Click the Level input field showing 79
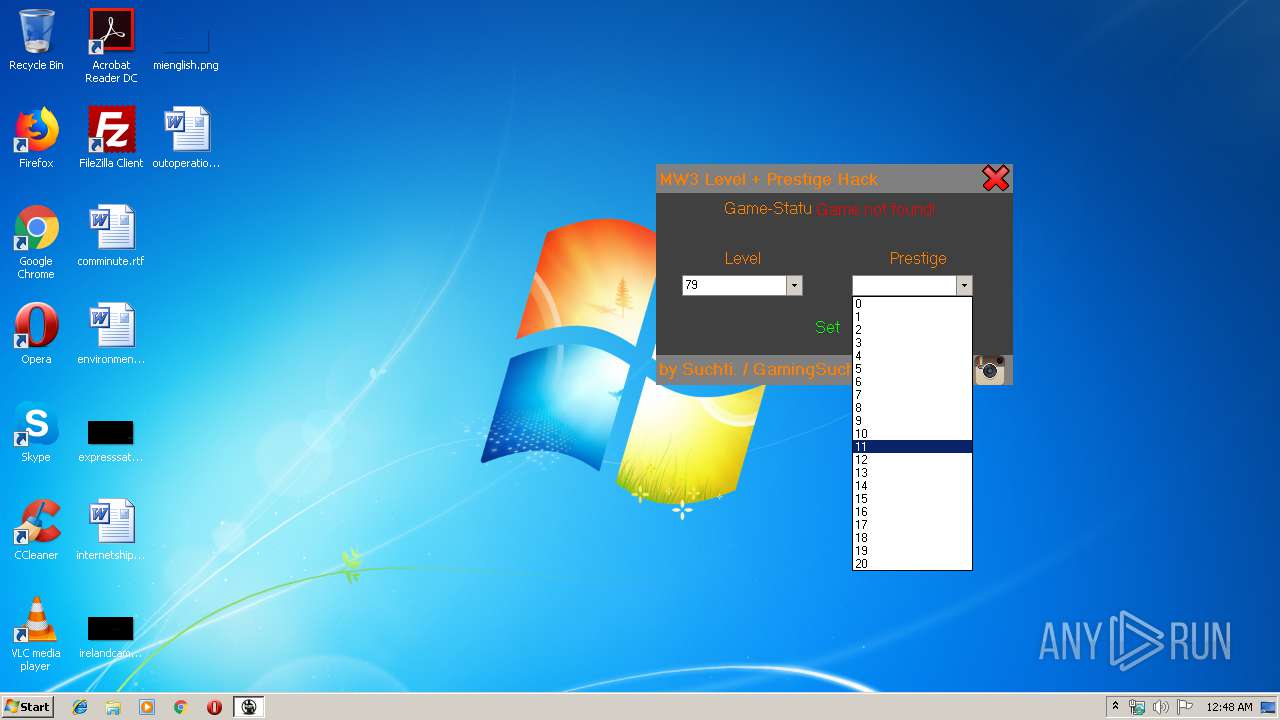The width and height of the screenshot is (1280, 720). [x=735, y=286]
